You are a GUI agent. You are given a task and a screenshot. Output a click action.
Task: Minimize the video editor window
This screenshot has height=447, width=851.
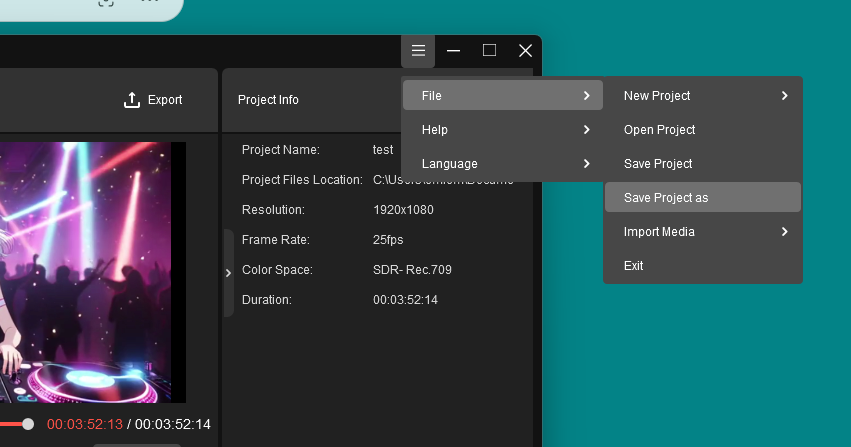pos(453,51)
